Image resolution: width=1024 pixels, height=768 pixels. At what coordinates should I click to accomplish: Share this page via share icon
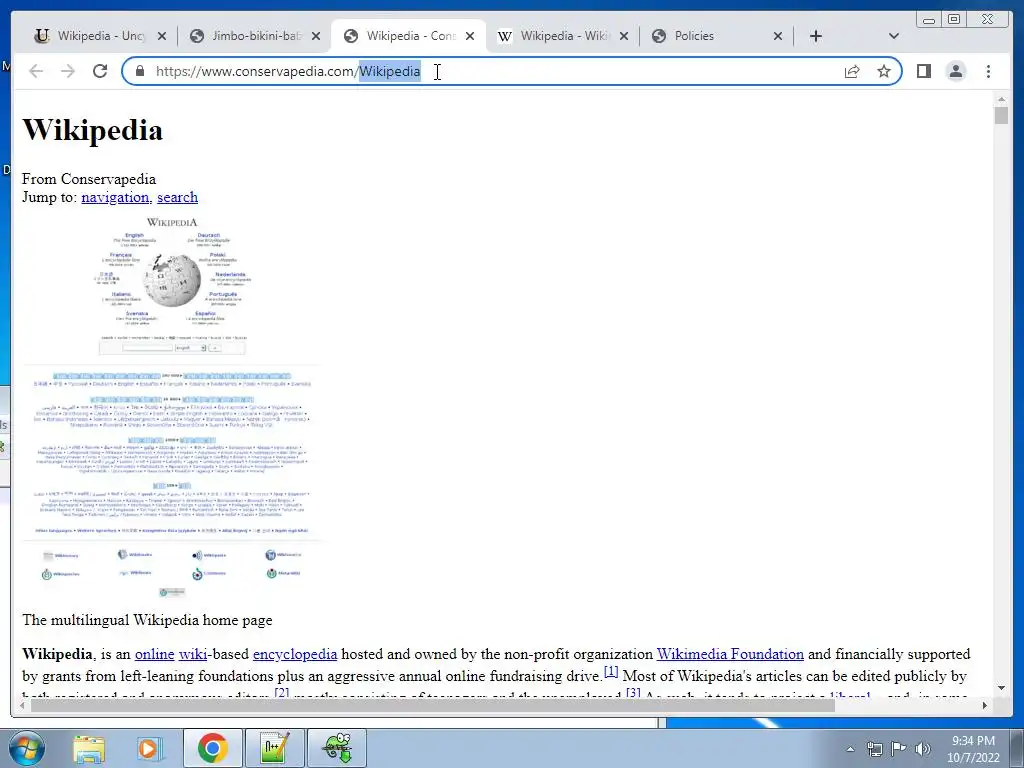pos(852,71)
